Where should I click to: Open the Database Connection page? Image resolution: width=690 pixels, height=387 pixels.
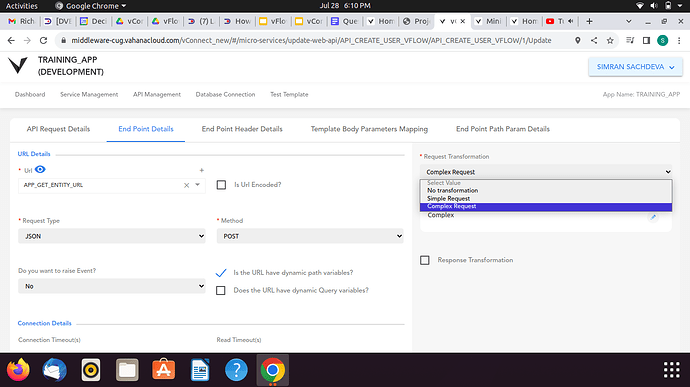(225, 94)
